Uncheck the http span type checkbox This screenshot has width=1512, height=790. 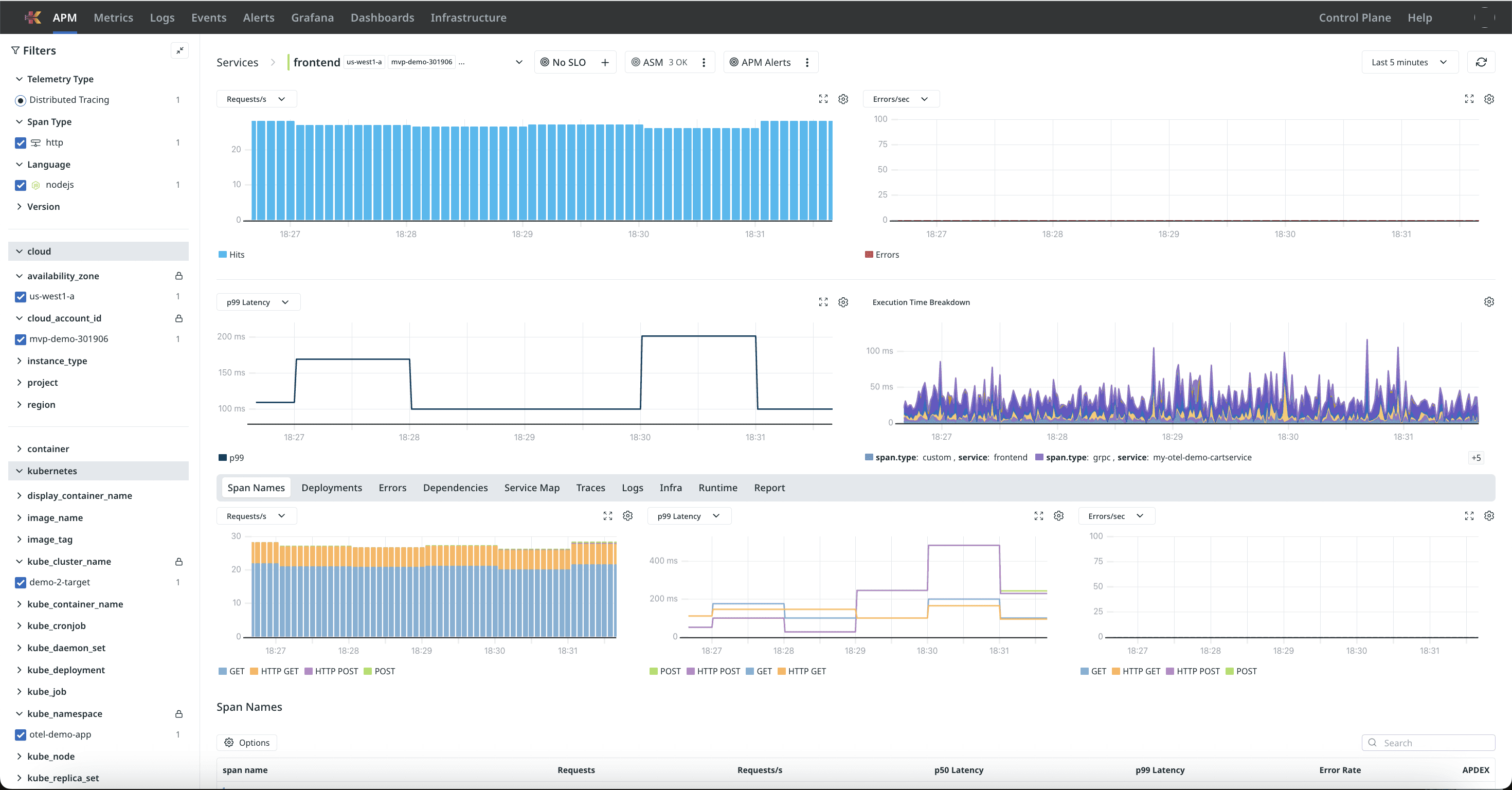pos(21,142)
